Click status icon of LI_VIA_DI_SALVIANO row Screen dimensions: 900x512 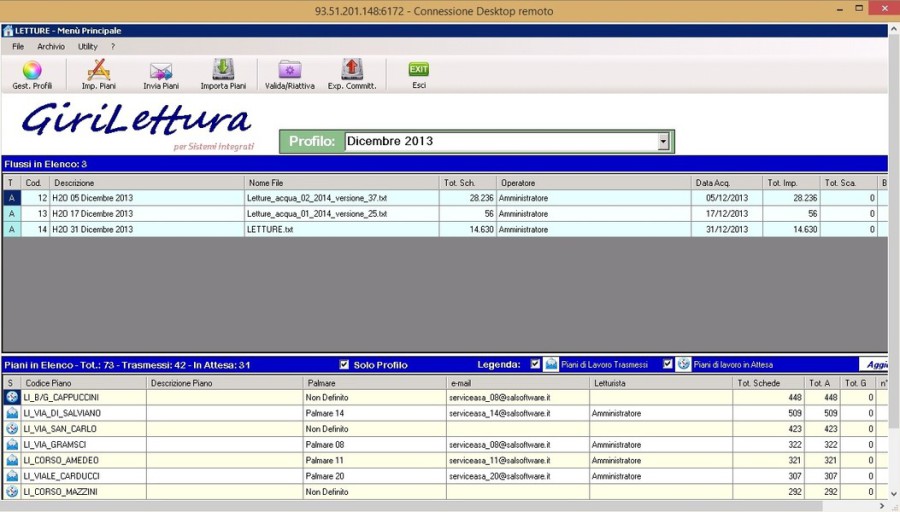(12, 413)
